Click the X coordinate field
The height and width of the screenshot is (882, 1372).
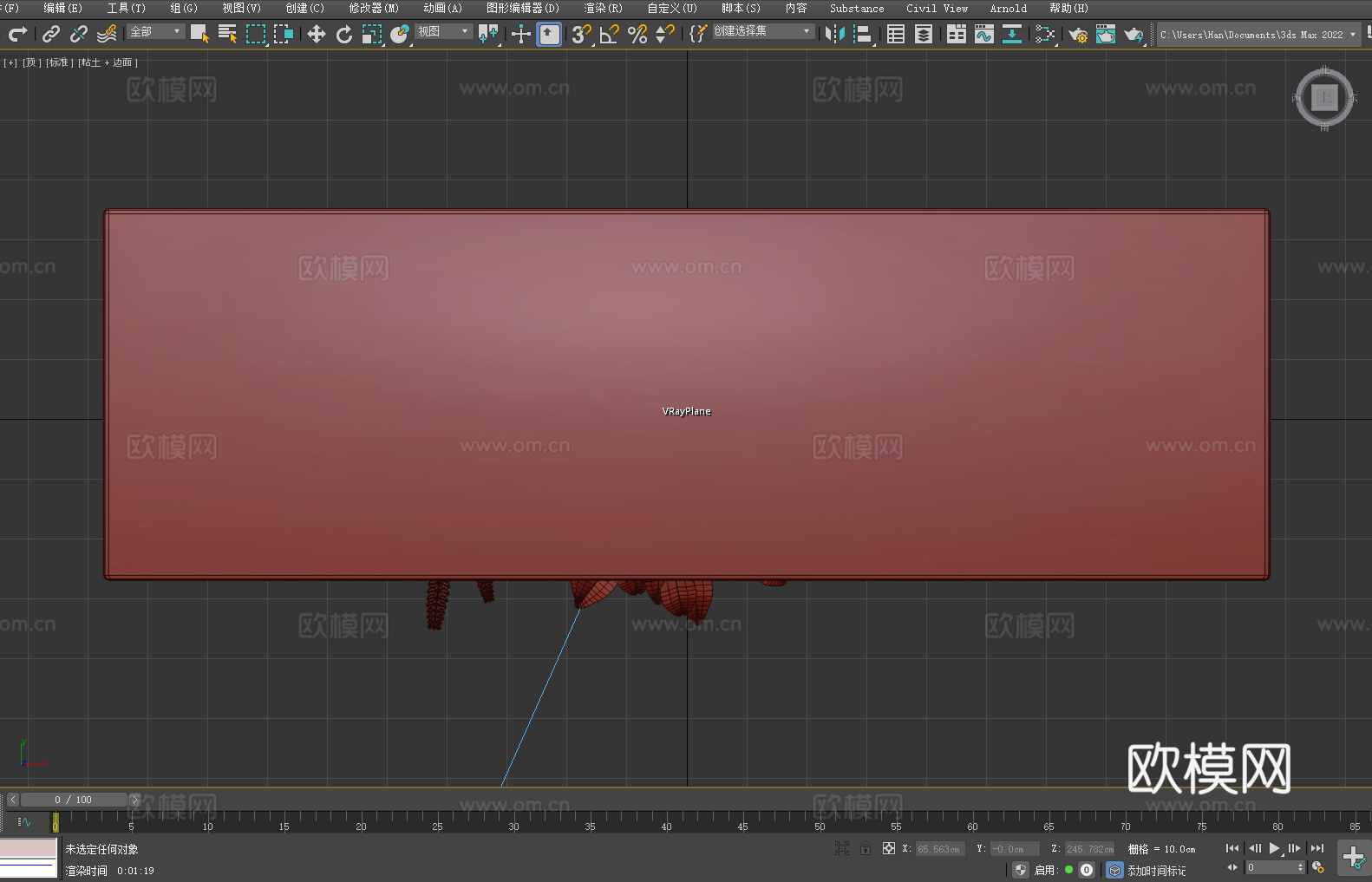(x=940, y=849)
